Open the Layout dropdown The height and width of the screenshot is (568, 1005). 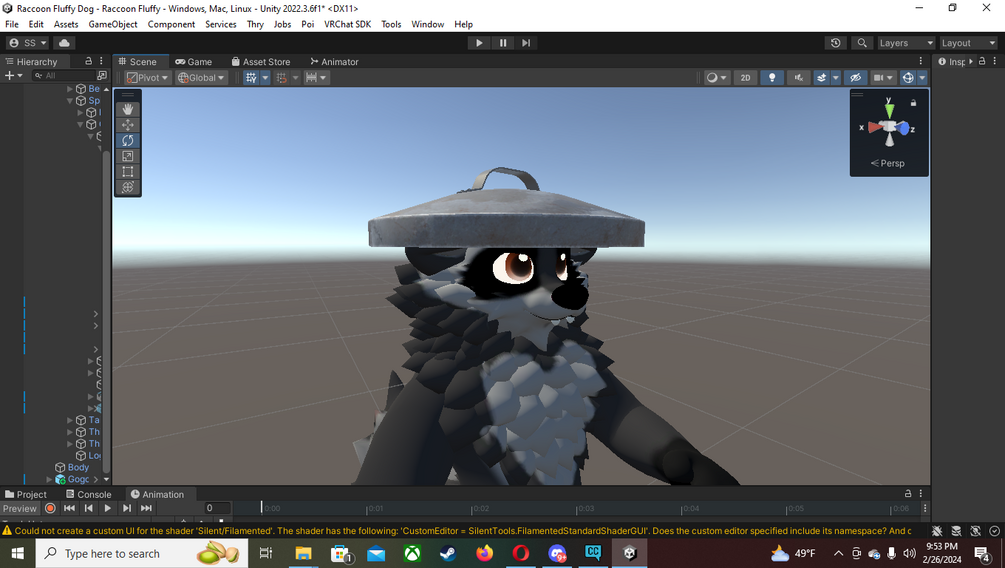(x=968, y=43)
